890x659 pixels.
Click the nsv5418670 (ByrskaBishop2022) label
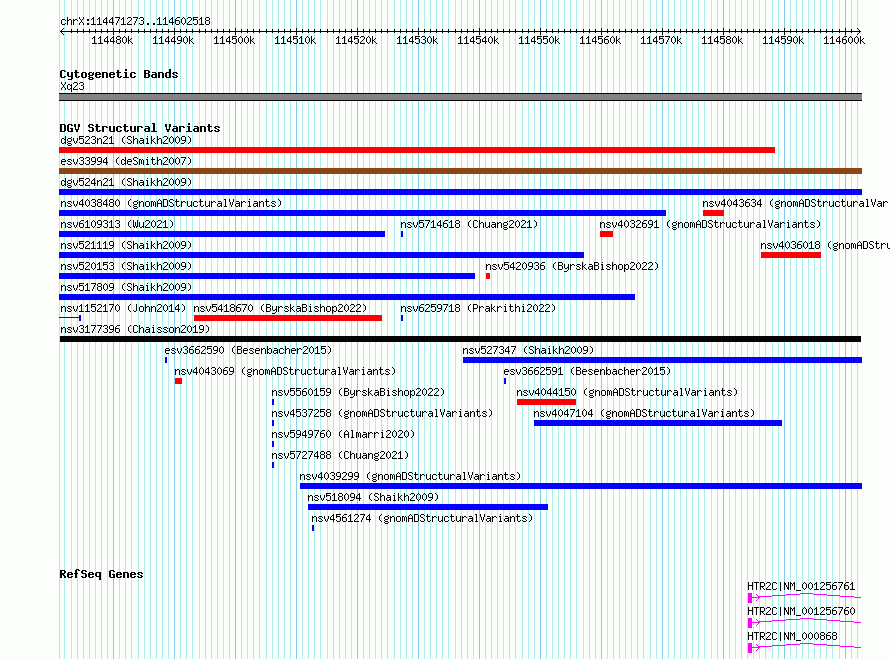point(280,308)
